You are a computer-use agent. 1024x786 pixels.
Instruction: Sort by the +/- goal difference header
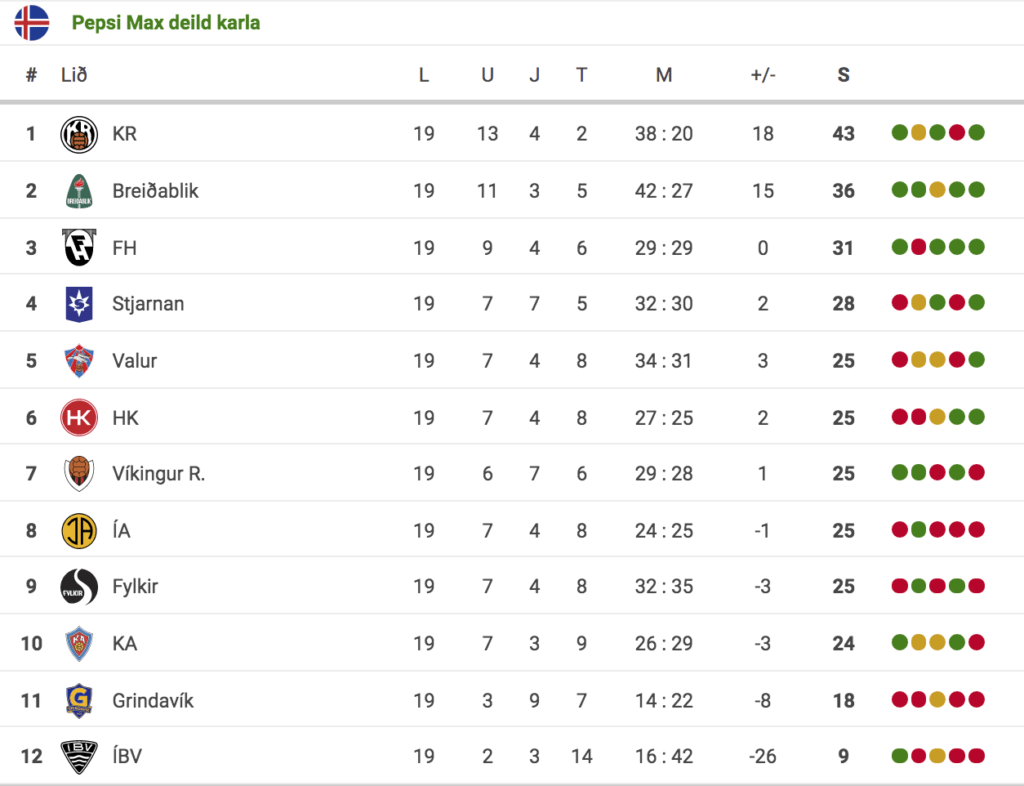763,75
